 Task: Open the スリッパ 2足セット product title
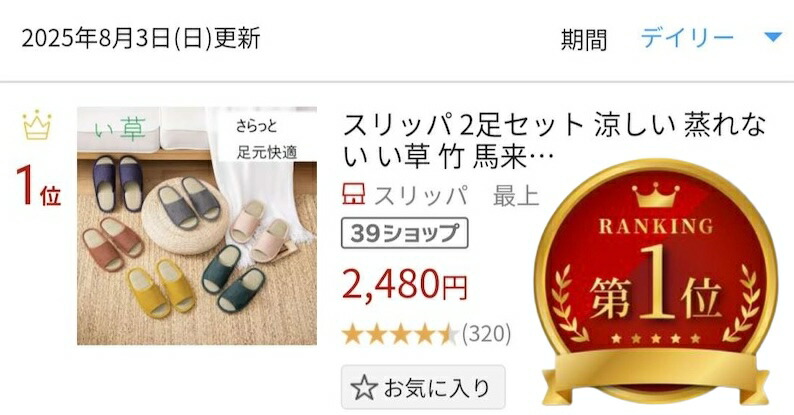pyautogui.click(x=554, y=141)
